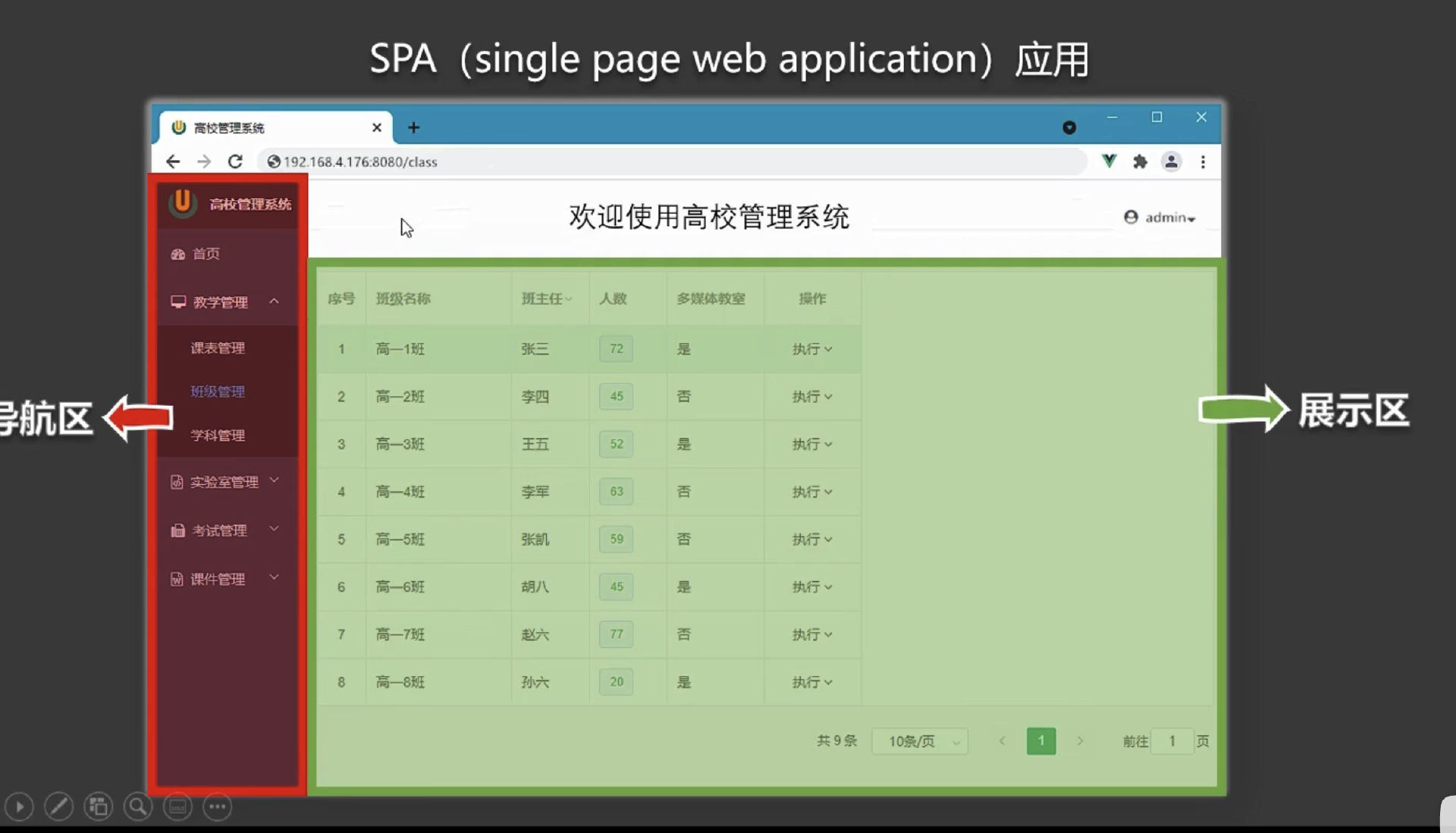
Task: Click the browser profile avatar icon
Action: 1171,162
